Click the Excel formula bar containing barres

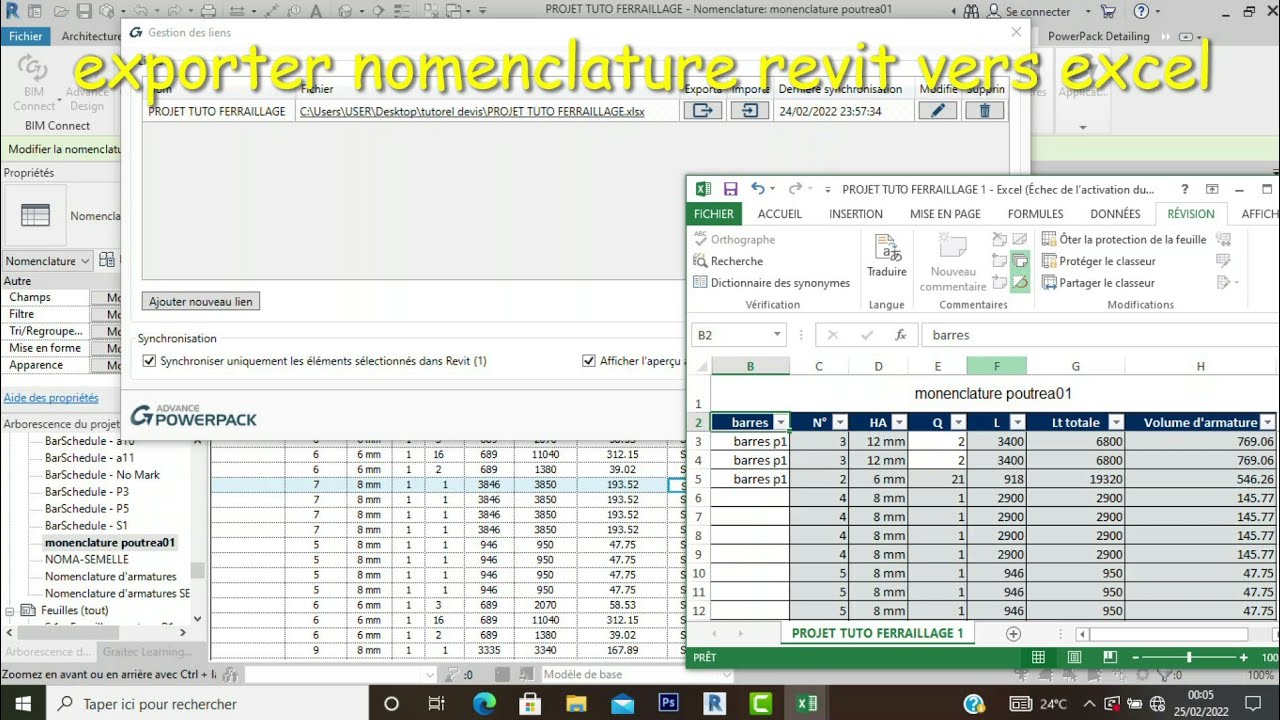point(1100,335)
